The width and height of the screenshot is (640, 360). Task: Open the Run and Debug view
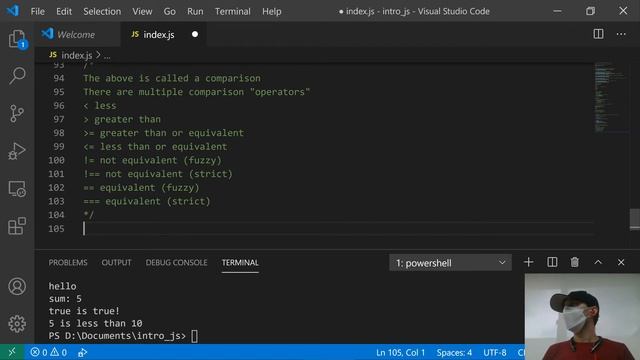tap(17, 151)
